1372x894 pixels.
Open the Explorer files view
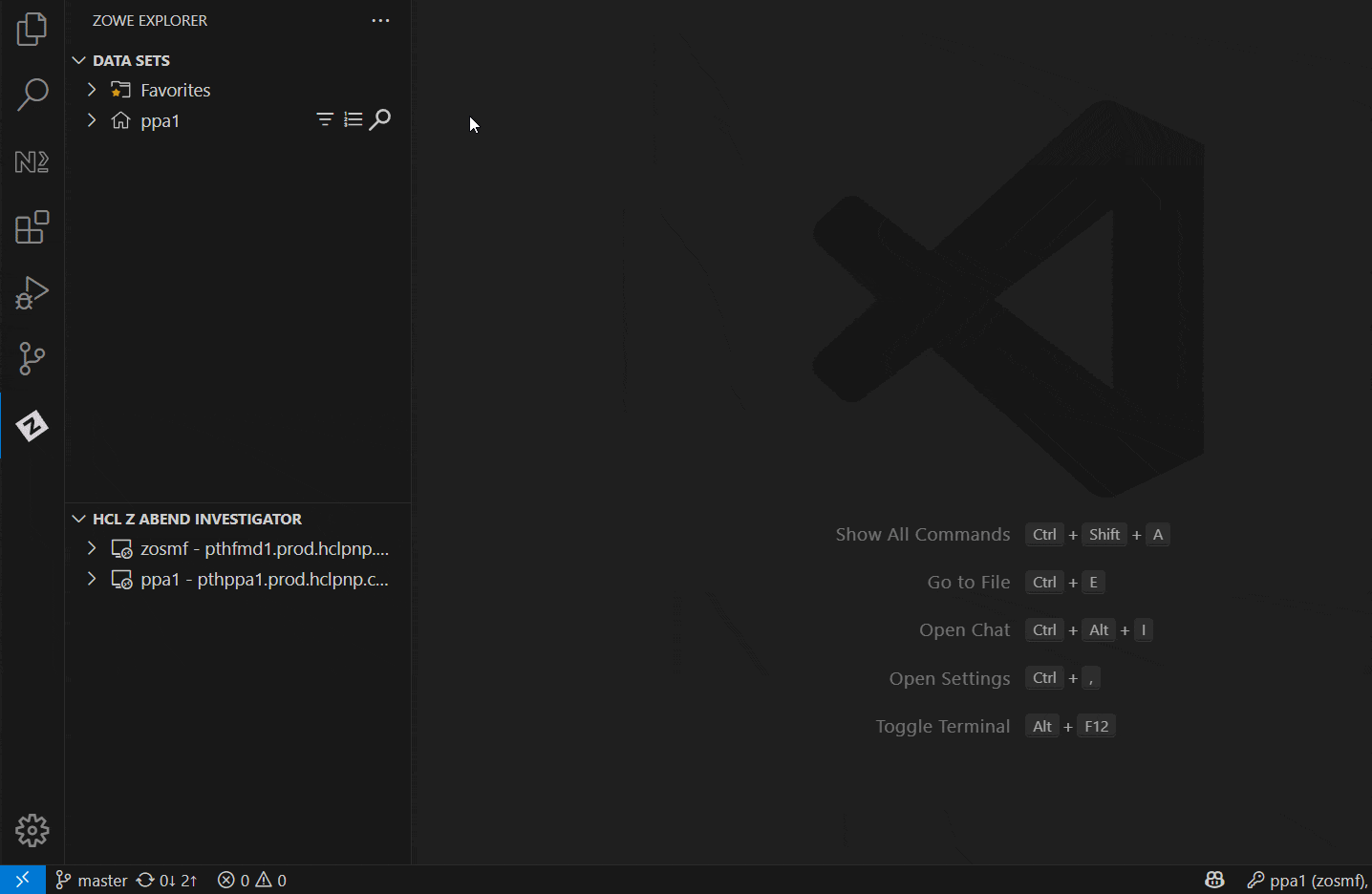click(x=32, y=29)
